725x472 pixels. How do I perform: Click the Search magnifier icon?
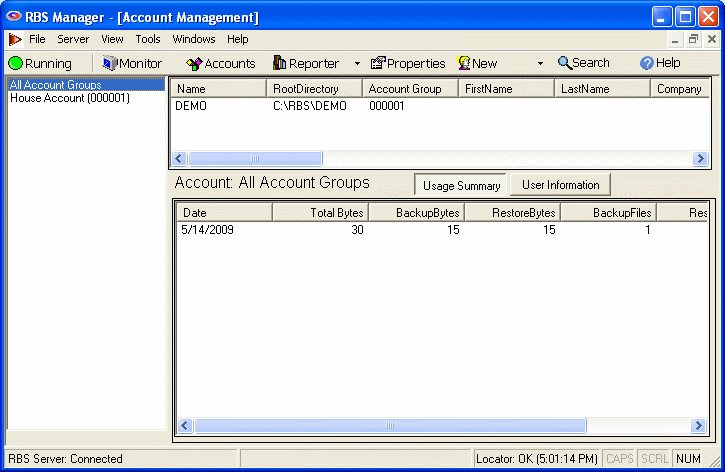coord(565,63)
